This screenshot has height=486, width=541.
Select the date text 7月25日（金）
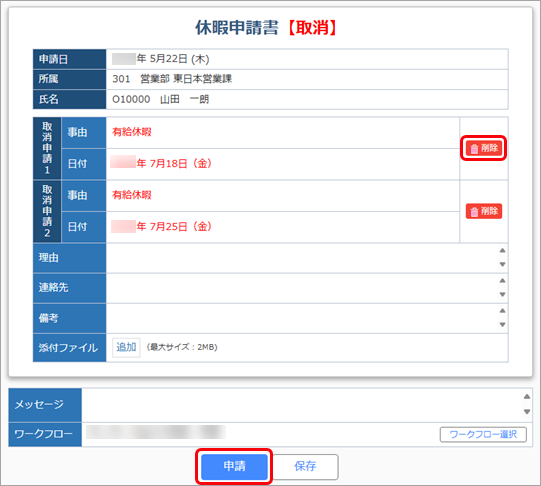(181, 227)
